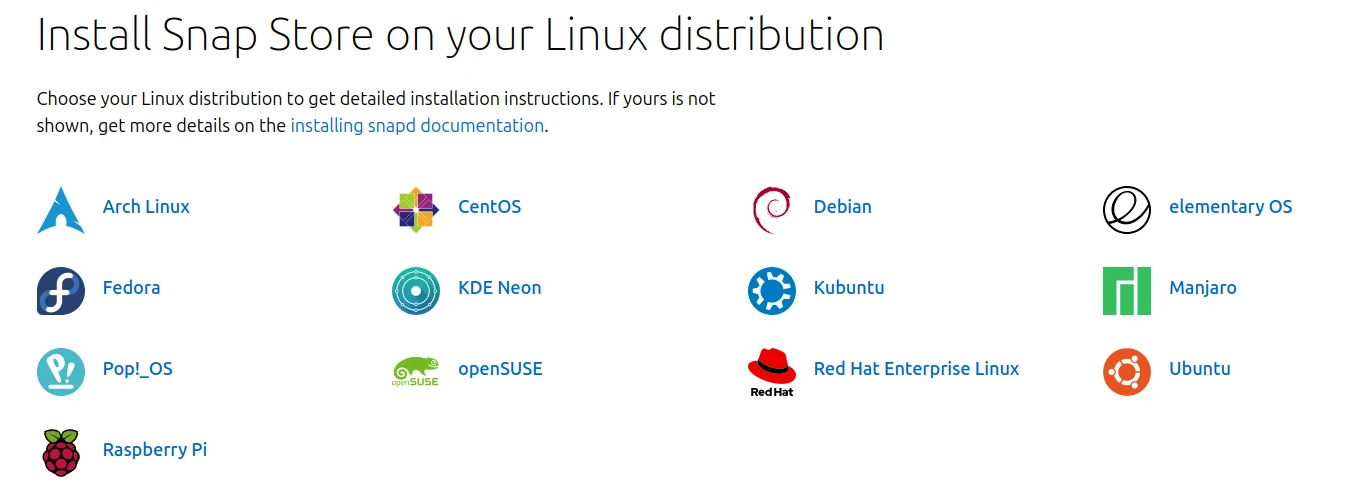Click the Debian swirl logo

(x=771, y=209)
